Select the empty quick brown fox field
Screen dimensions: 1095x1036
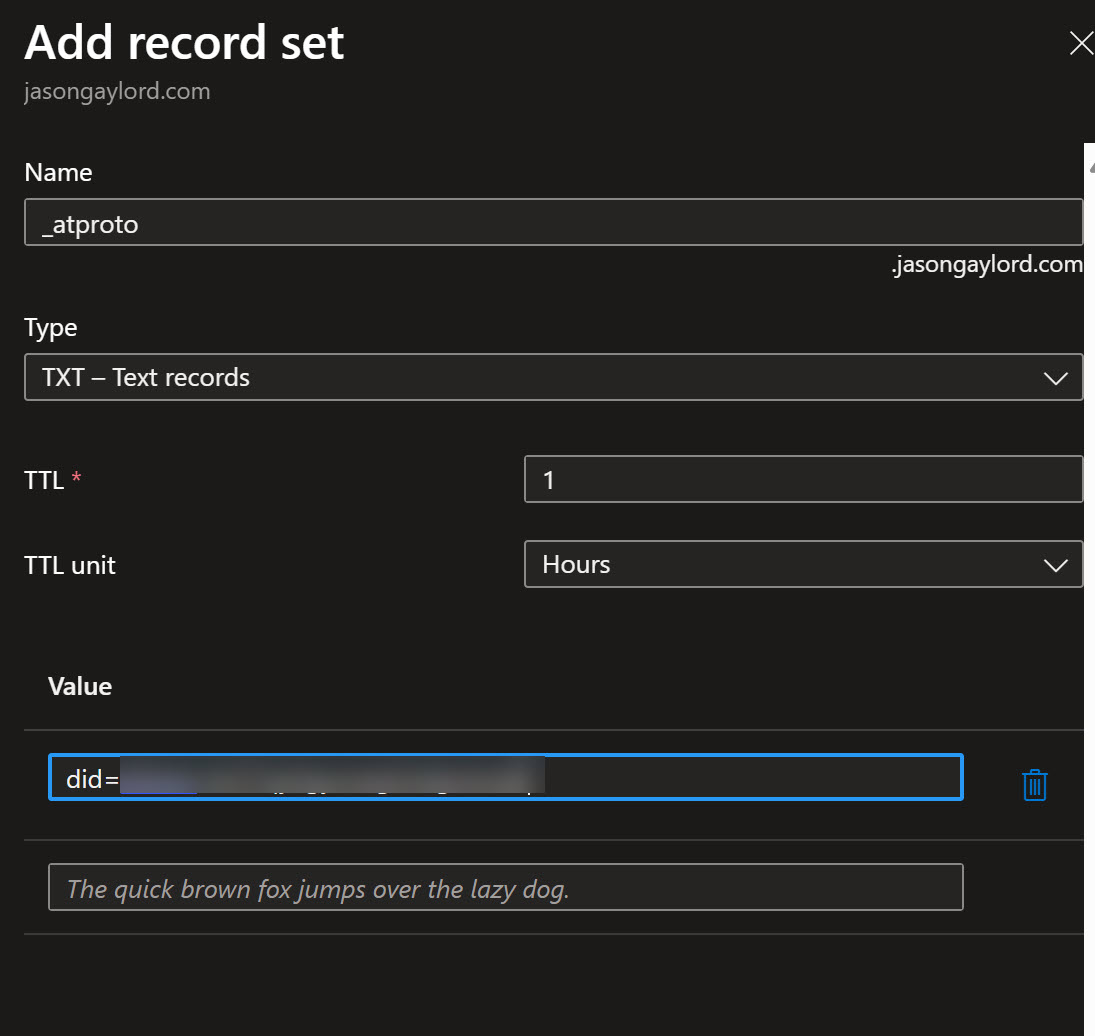click(505, 888)
